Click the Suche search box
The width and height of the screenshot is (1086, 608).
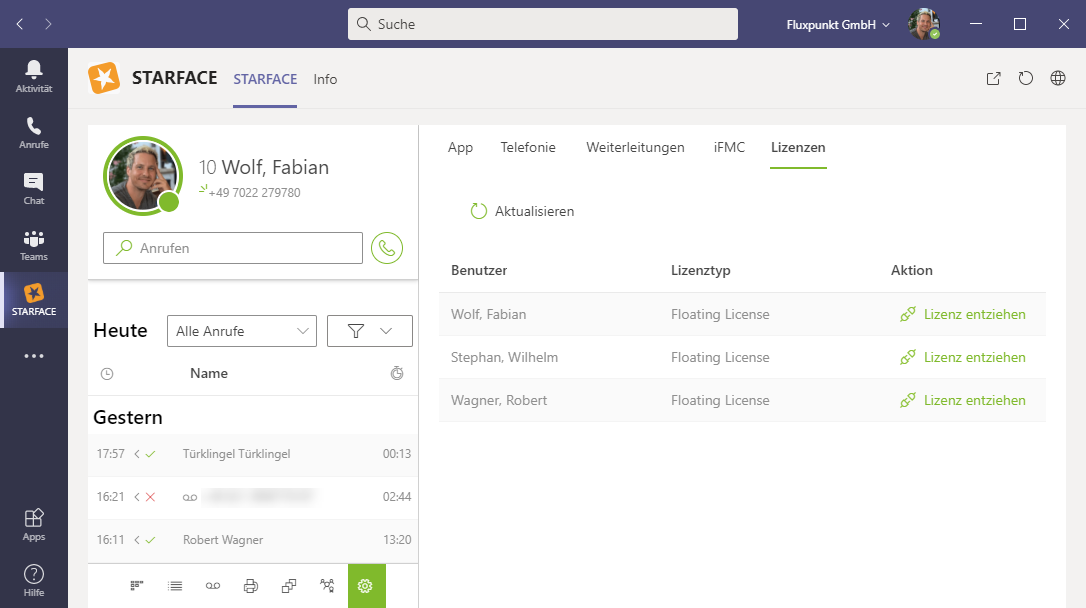(x=543, y=24)
